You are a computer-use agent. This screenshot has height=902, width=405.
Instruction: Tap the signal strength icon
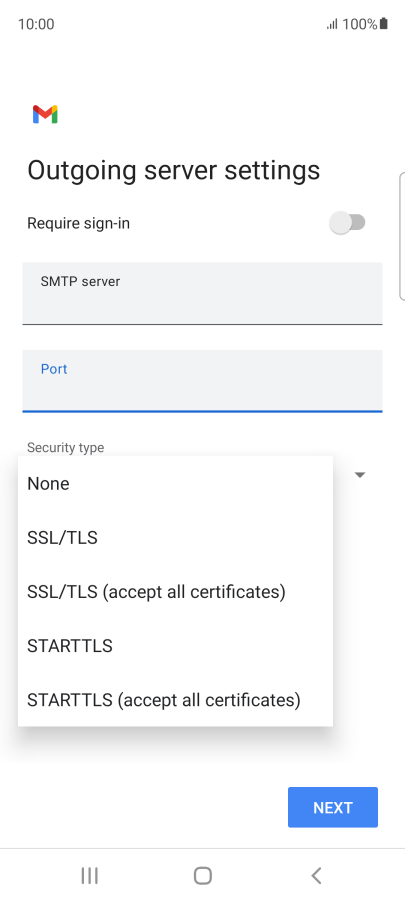pyautogui.click(x=332, y=24)
